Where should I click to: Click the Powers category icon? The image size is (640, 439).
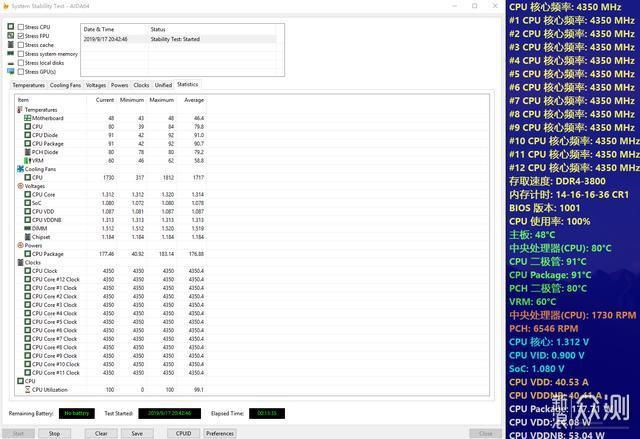[20, 245]
